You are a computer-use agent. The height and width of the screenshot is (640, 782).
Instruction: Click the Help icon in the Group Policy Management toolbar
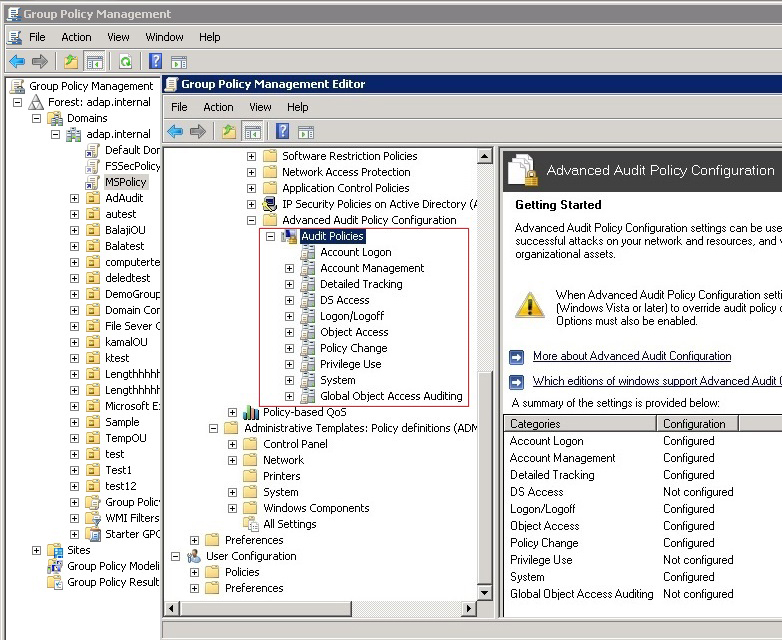(x=155, y=61)
